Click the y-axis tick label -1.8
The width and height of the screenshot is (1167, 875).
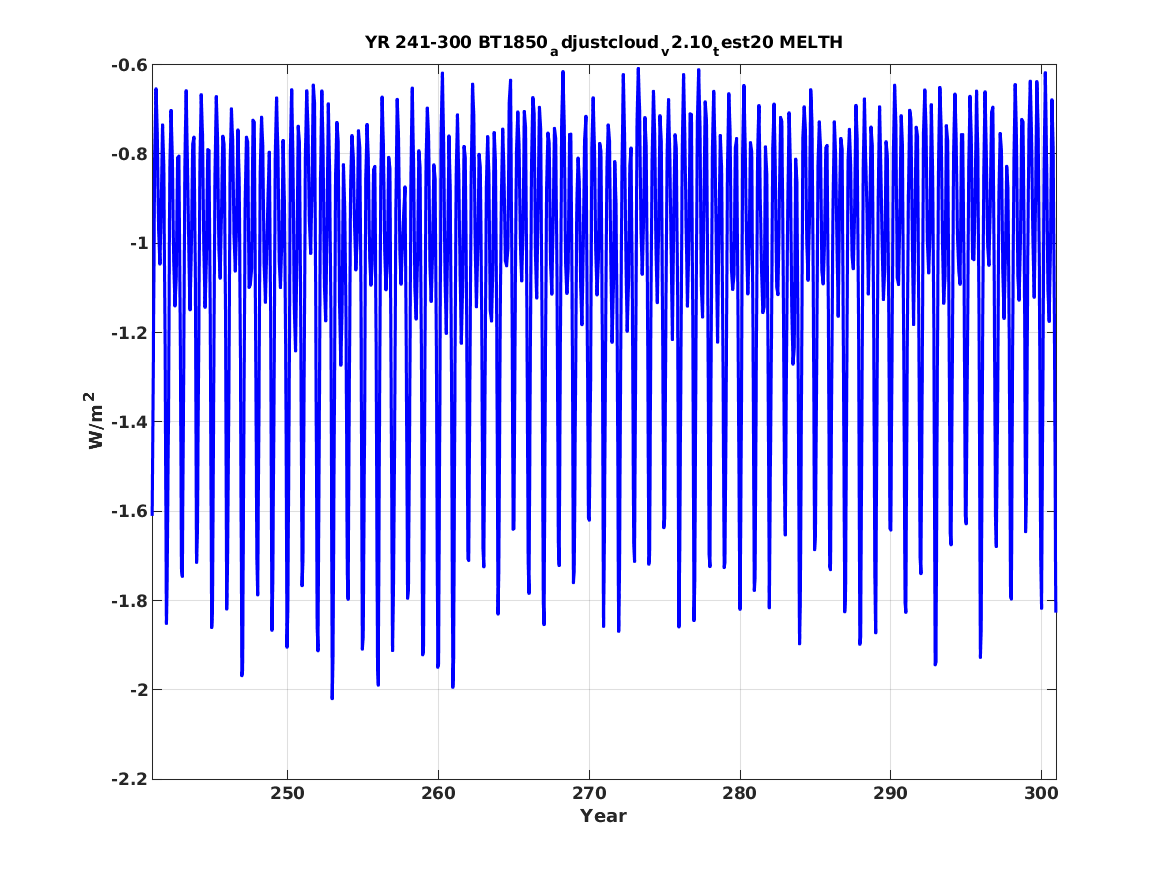tap(129, 600)
